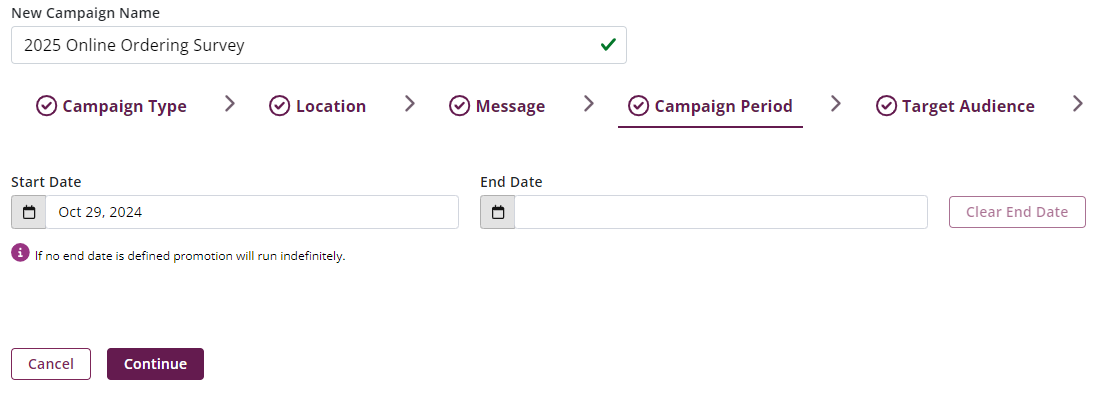Click the Start Date calendar icon
Viewport: 1101px width, 401px height.
(29, 212)
